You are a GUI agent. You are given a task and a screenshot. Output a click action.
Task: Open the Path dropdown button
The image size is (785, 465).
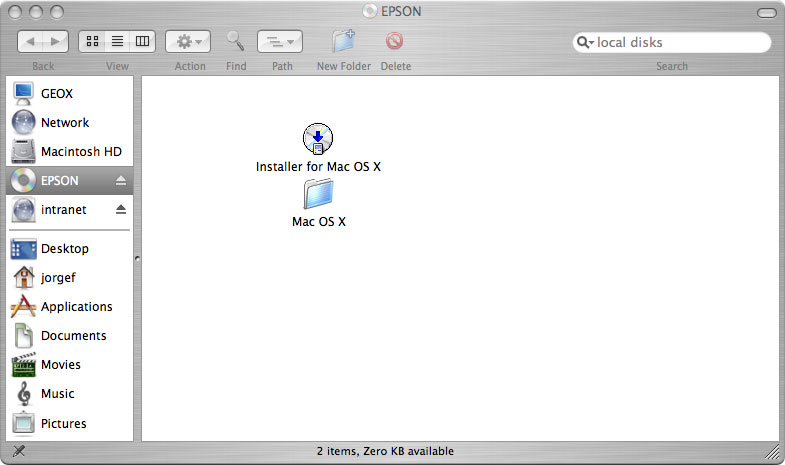tap(280, 42)
